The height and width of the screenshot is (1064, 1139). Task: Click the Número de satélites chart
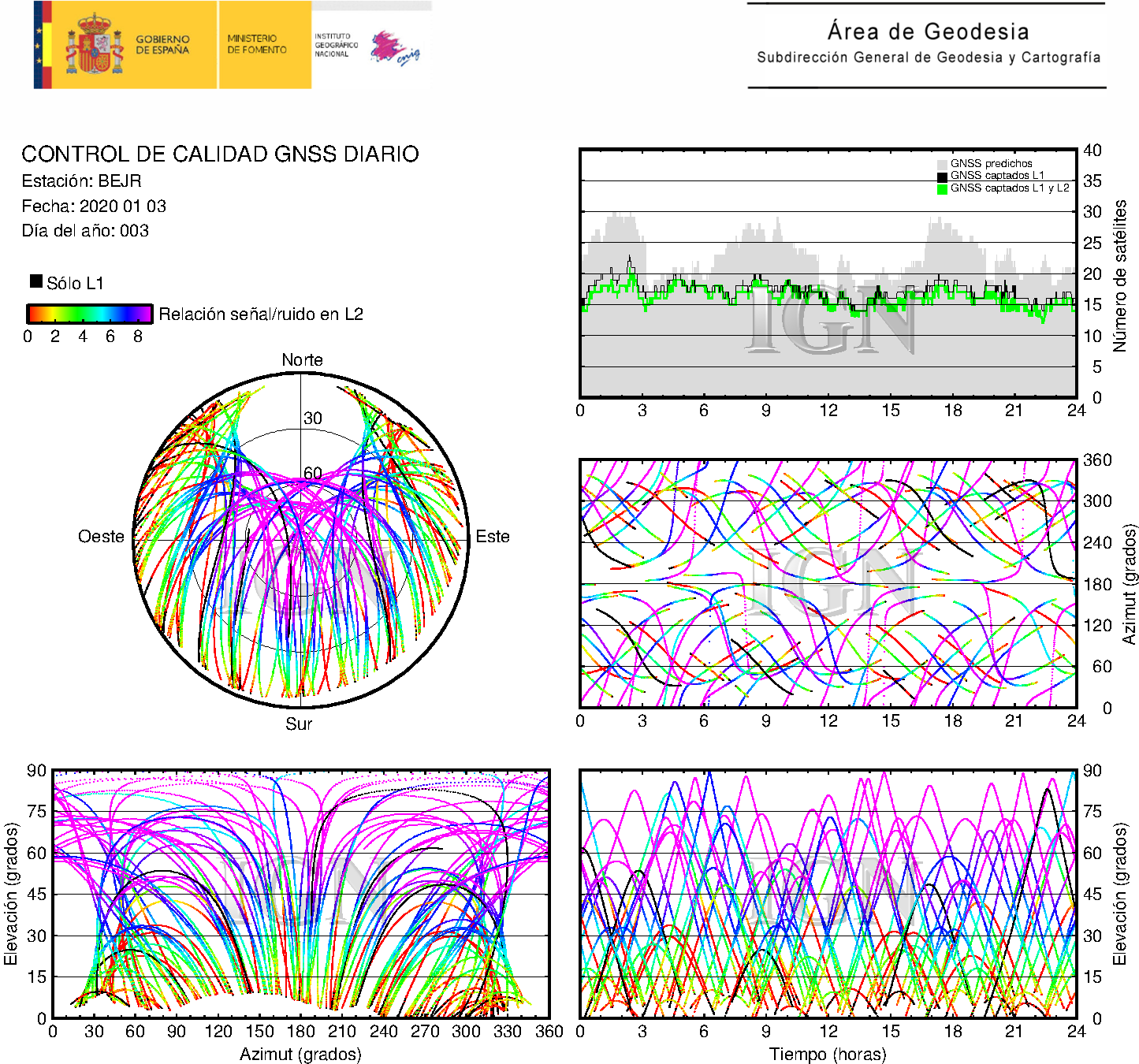828,273
